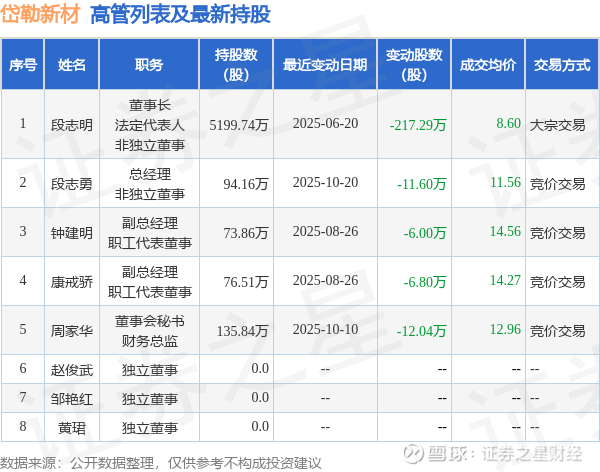Click the change value -11.60万
The image size is (600, 472).
tap(422, 184)
